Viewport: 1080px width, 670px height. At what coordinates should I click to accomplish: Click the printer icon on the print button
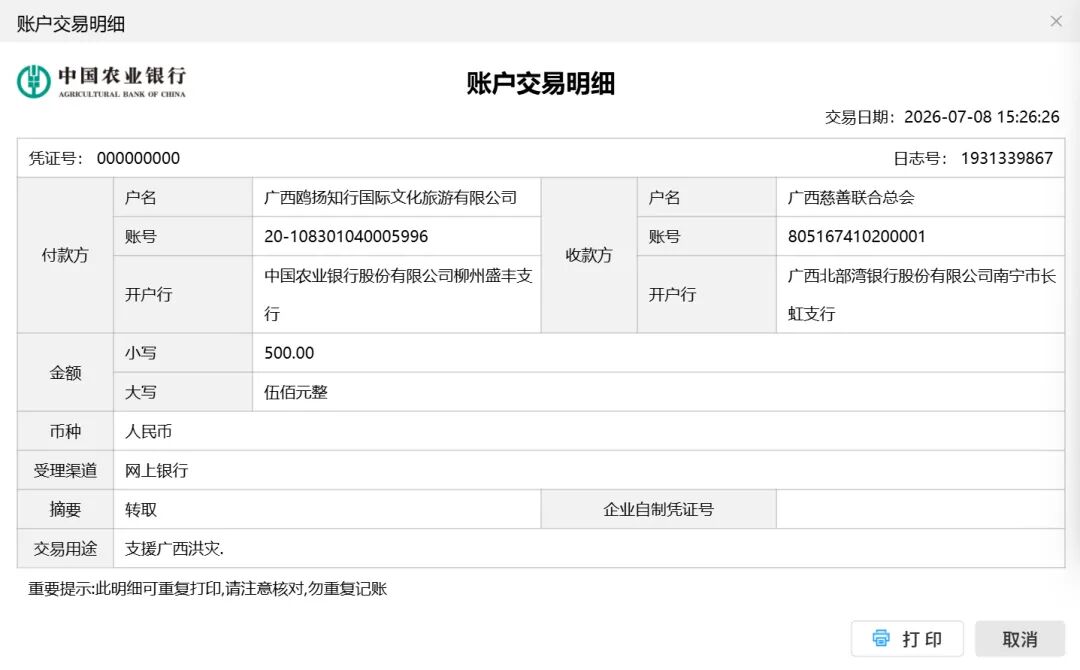[x=881, y=638]
